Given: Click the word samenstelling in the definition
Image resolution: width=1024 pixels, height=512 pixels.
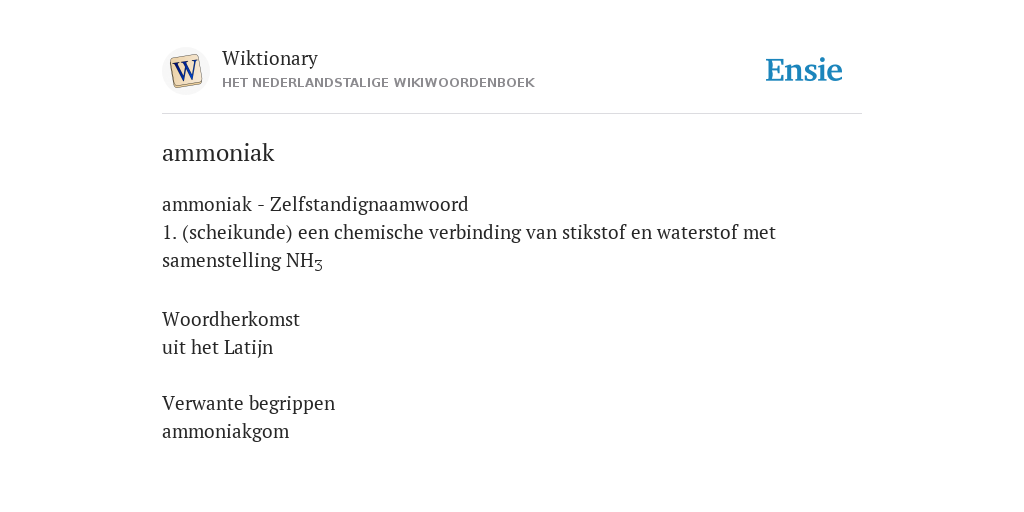Looking at the screenshot, I should tap(221, 261).
